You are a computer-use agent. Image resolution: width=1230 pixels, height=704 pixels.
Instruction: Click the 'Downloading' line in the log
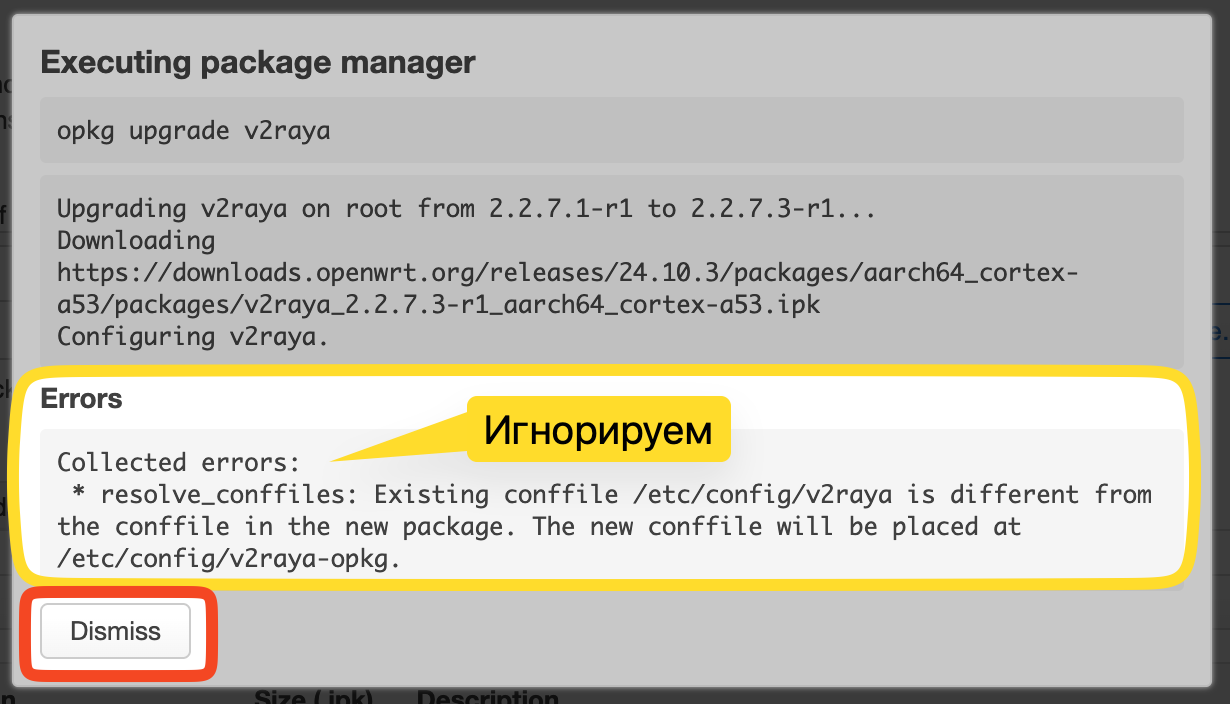(136, 241)
